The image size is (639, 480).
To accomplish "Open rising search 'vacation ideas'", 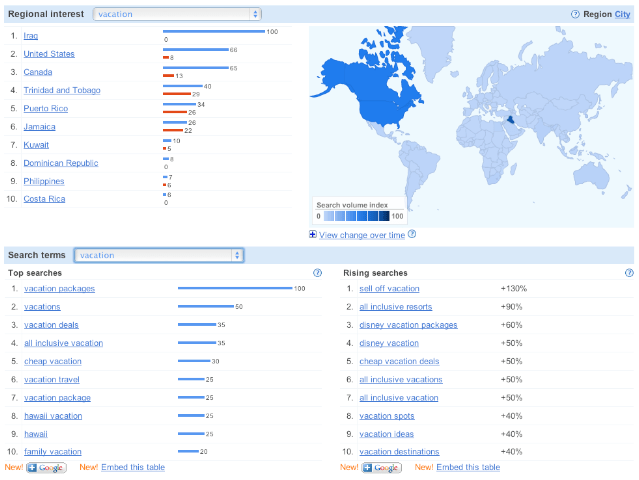I will (x=386, y=434).
